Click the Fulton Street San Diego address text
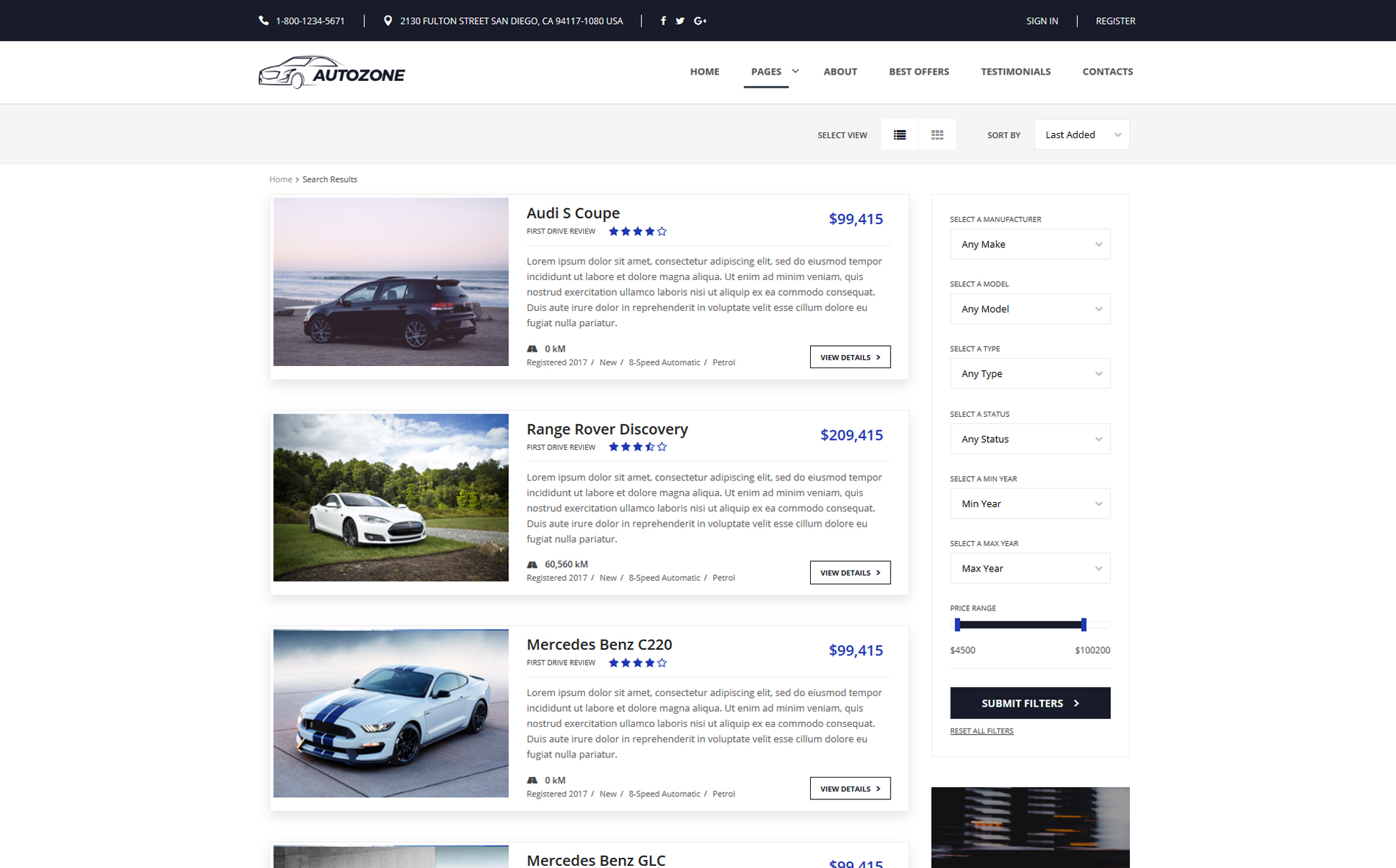The width and height of the screenshot is (1396, 868). pos(511,21)
